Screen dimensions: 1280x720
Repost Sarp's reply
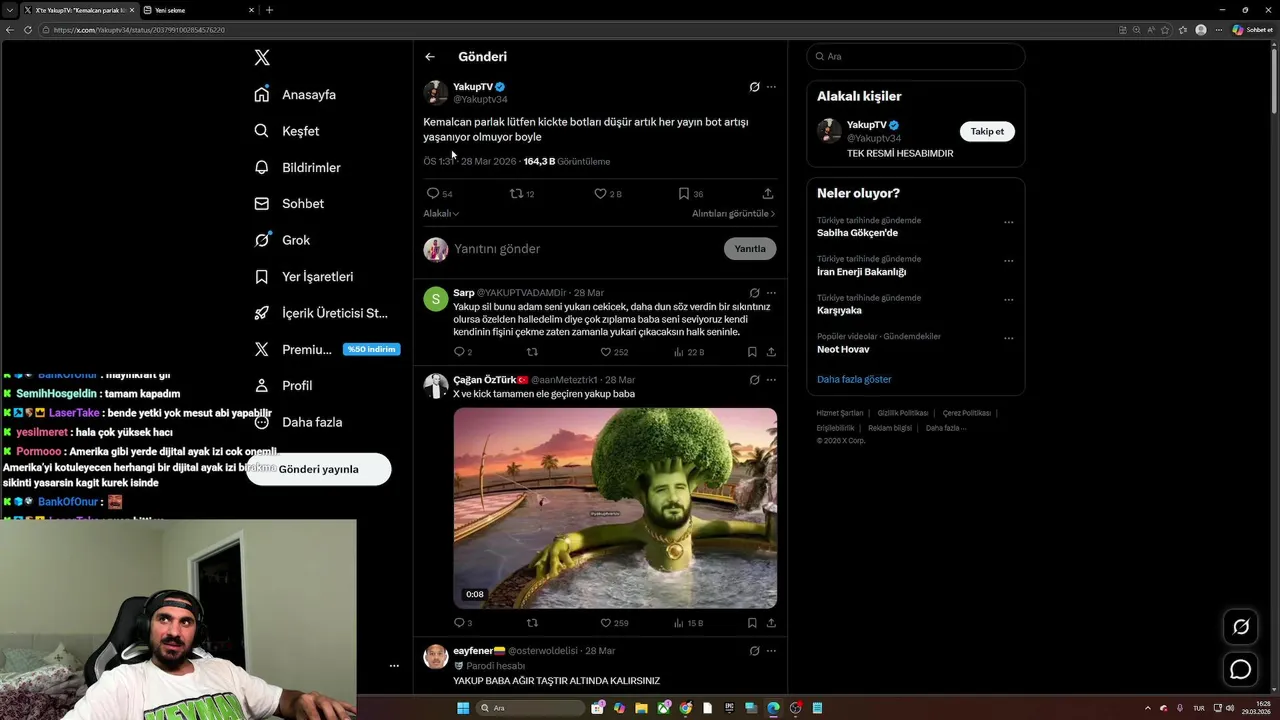(532, 352)
